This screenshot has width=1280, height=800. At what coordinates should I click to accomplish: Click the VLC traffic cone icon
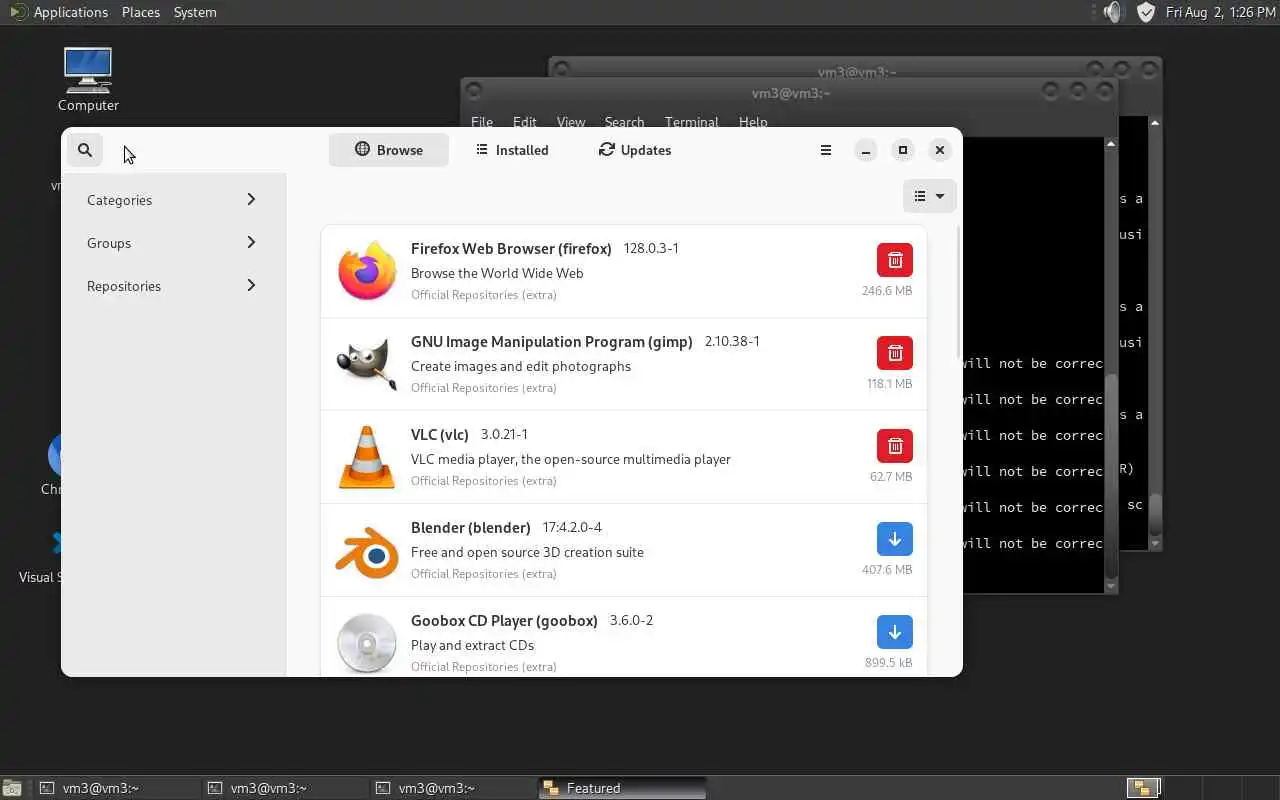point(367,457)
